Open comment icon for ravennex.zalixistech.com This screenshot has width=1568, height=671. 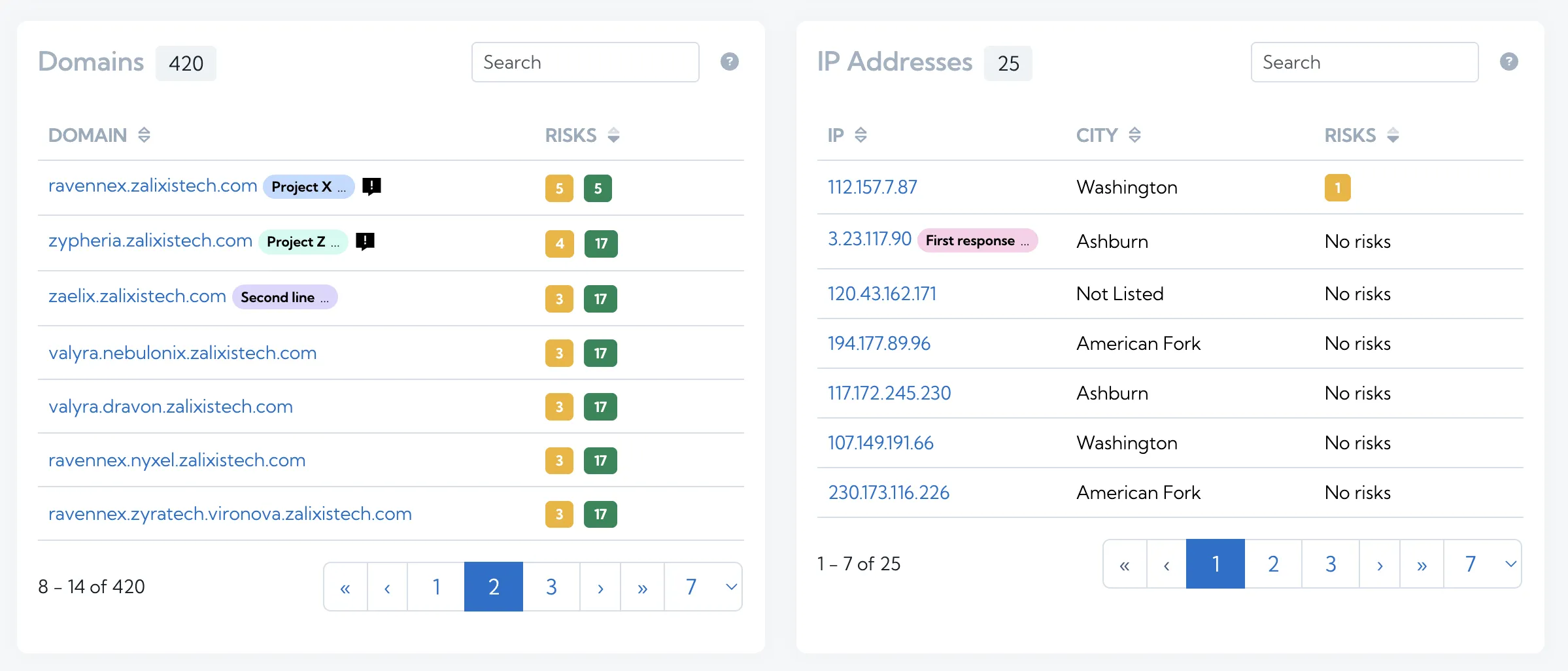point(371,186)
